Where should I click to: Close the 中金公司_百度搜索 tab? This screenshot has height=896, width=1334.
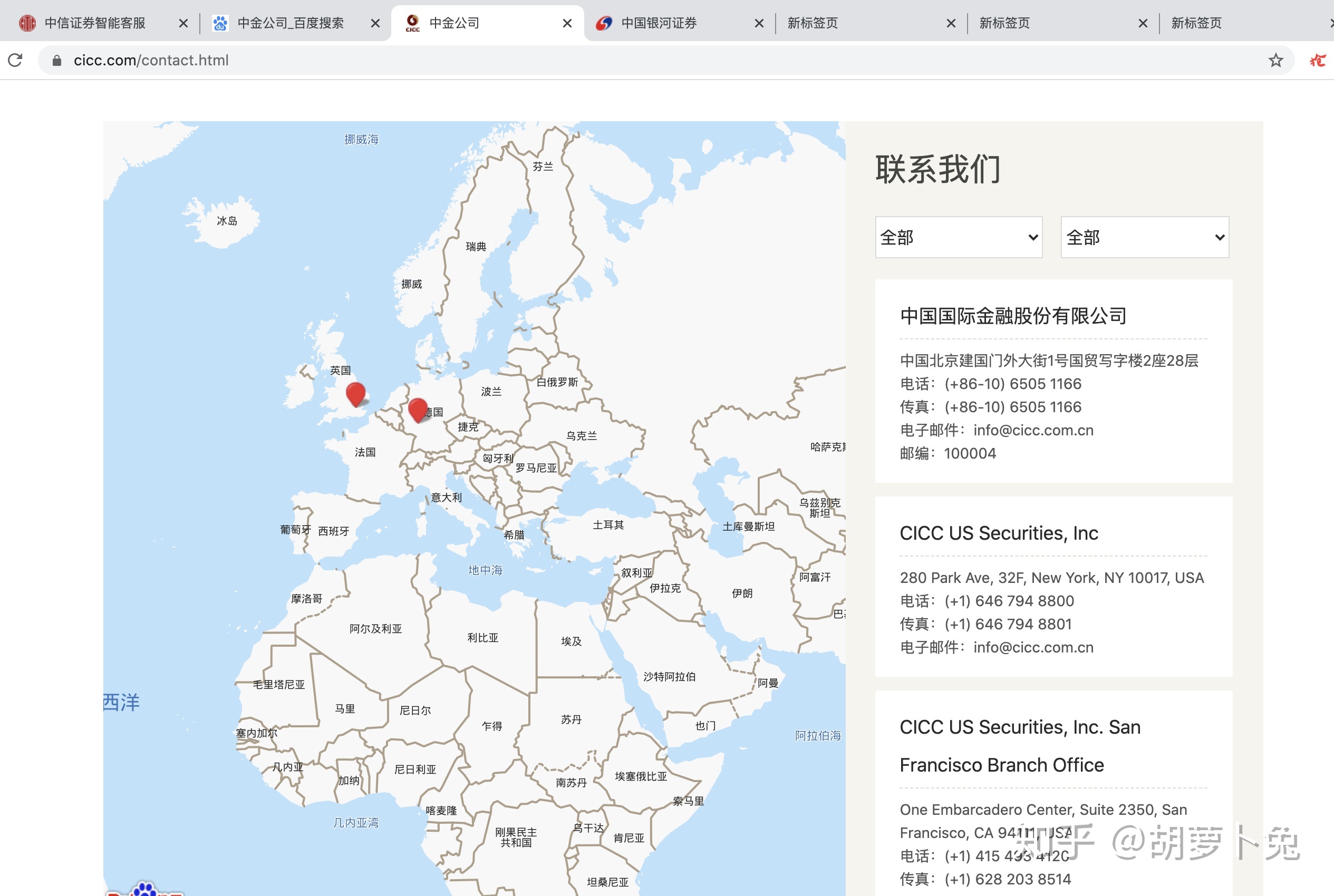(375, 23)
